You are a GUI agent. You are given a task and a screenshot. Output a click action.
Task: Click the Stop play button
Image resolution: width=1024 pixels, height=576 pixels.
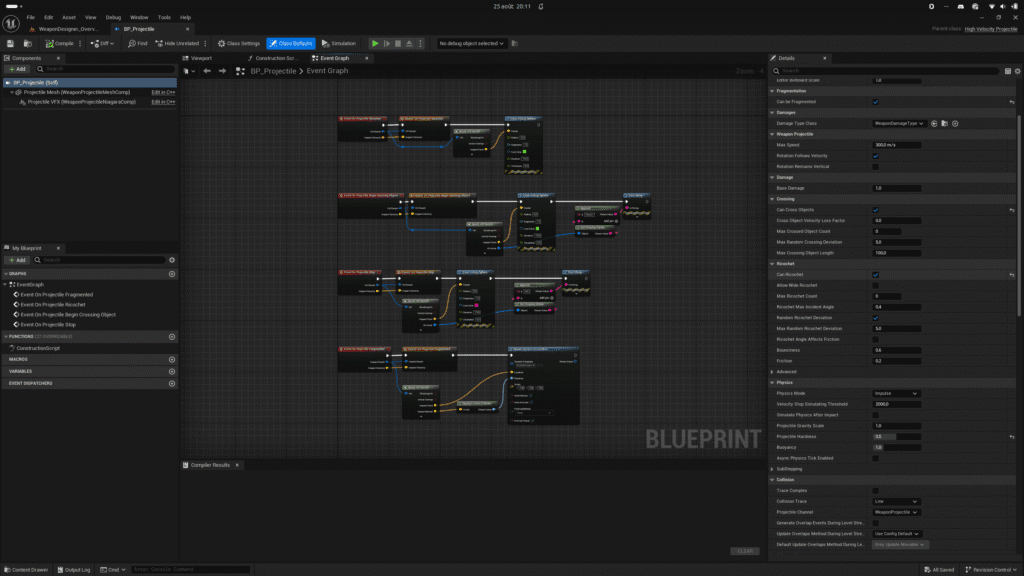(398, 44)
